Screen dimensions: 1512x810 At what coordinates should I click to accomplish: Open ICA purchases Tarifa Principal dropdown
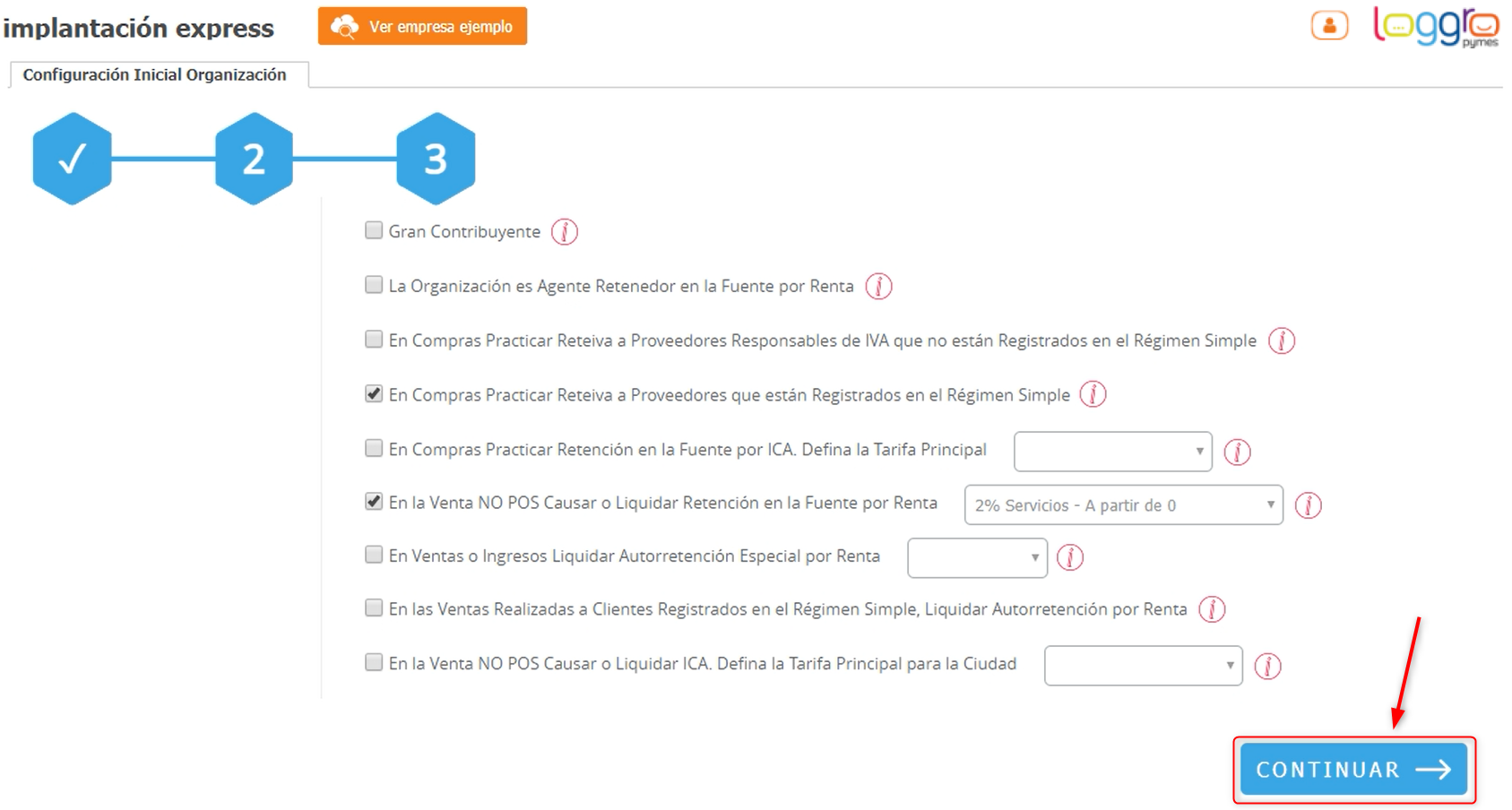[1112, 452]
